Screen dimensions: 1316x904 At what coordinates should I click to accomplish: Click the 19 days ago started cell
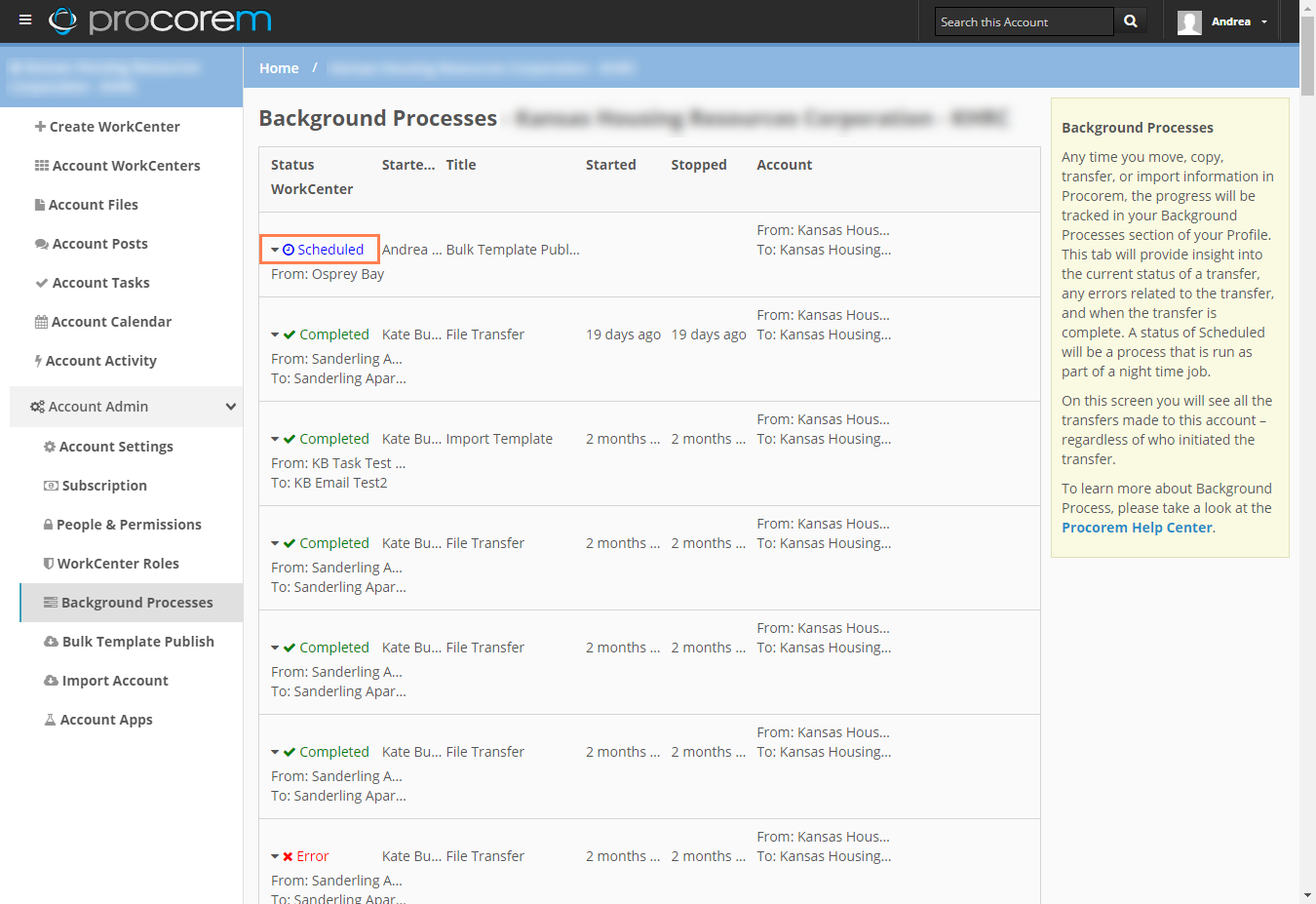(x=623, y=334)
